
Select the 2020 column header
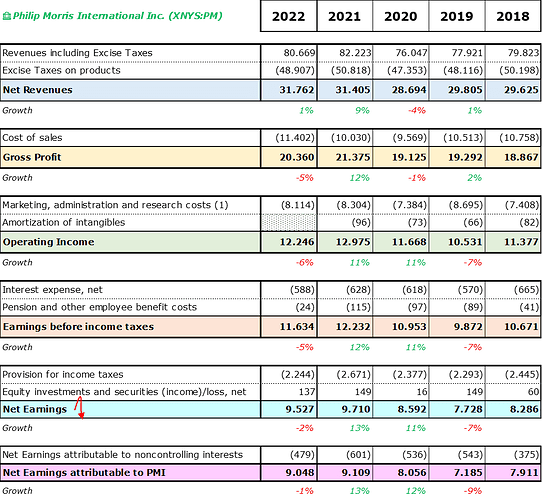(401, 16)
